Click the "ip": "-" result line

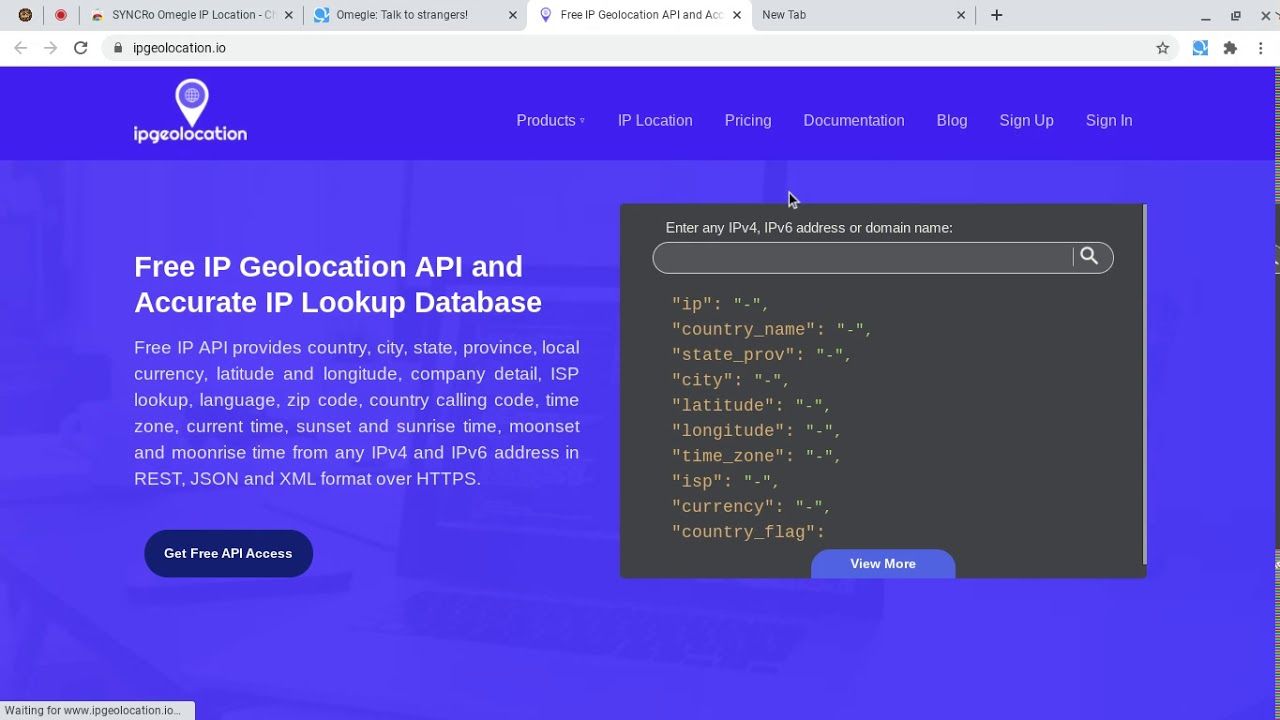[720, 304]
